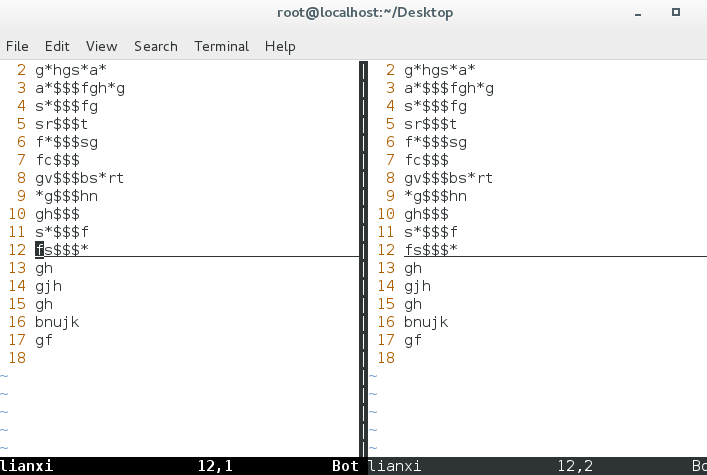This screenshot has height=475, width=707.
Task: Click line 7 'fc$$$' in left pane
Action: (x=57, y=160)
